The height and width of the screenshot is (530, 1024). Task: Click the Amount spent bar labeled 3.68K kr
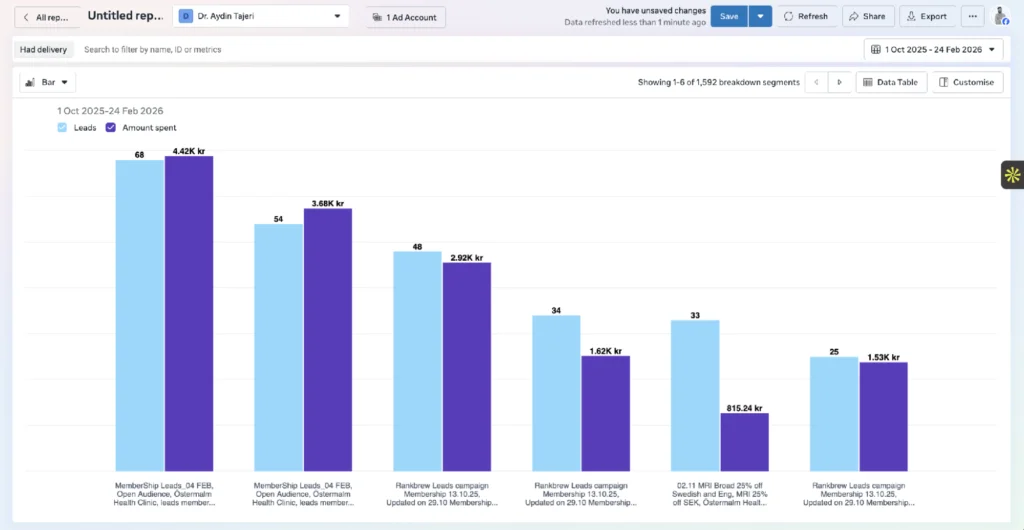click(x=328, y=339)
